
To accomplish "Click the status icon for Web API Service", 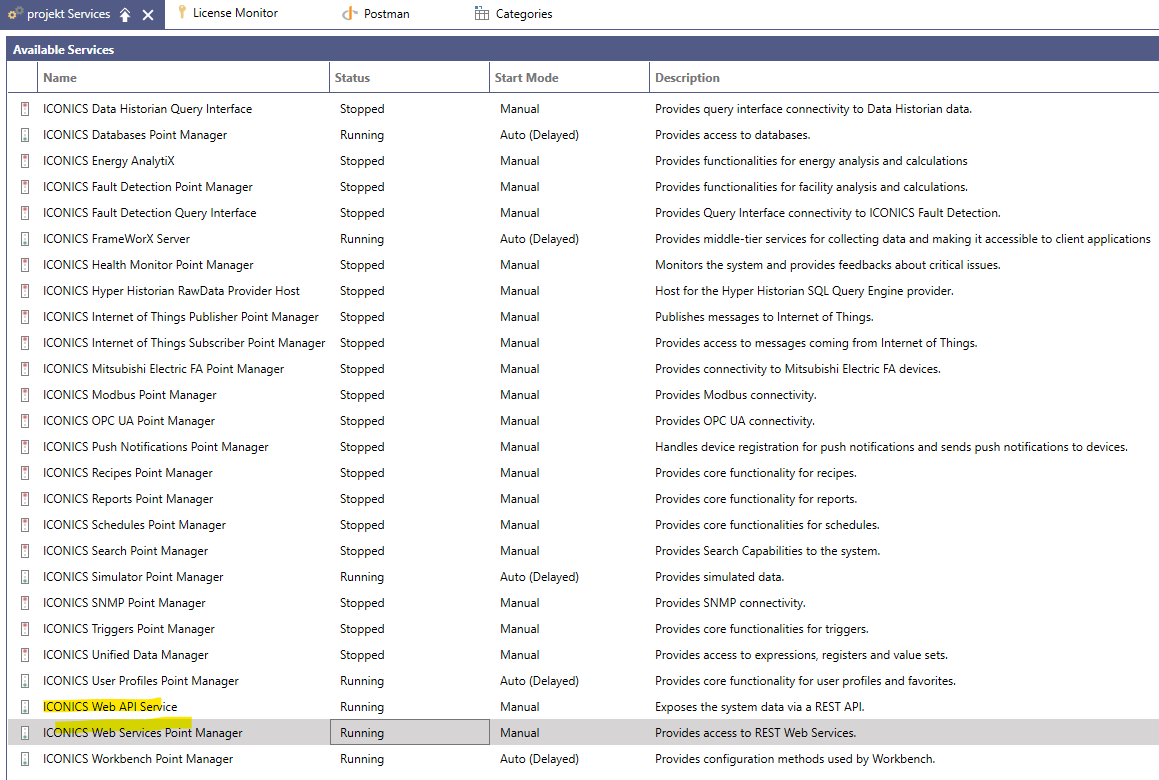I will 24,707.
